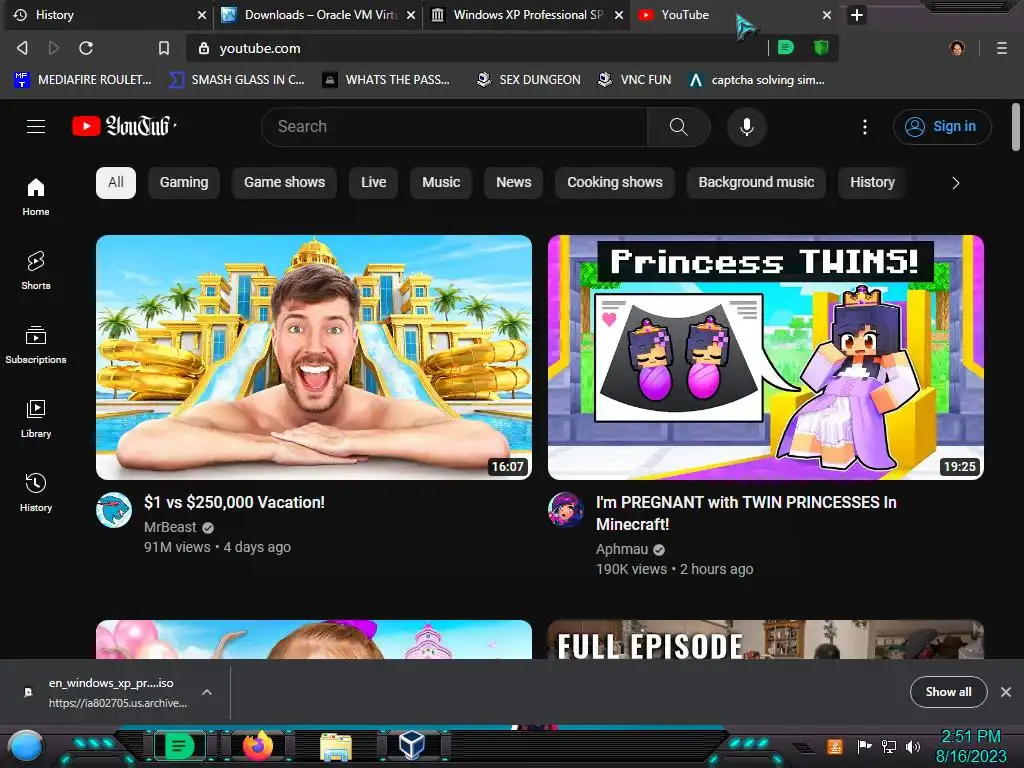Click the youtube.com address bar

click(477, 48)
